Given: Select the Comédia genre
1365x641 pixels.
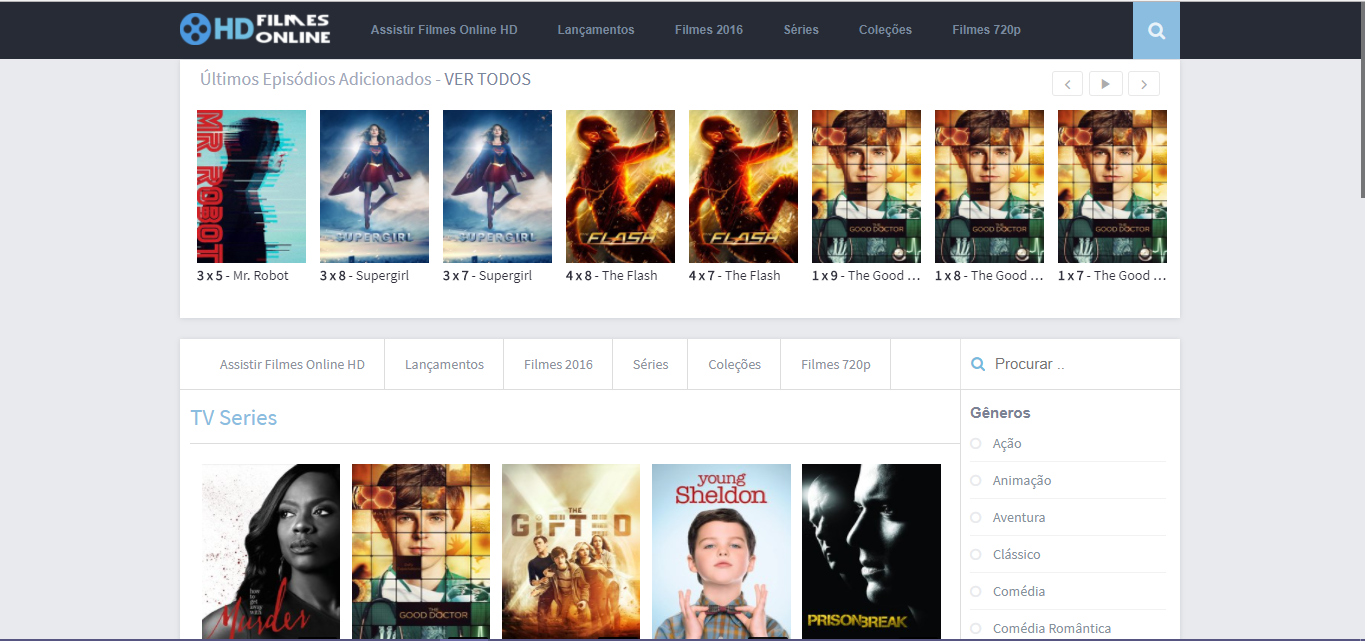Looking at the screenshot, I should click(1019, 591).
